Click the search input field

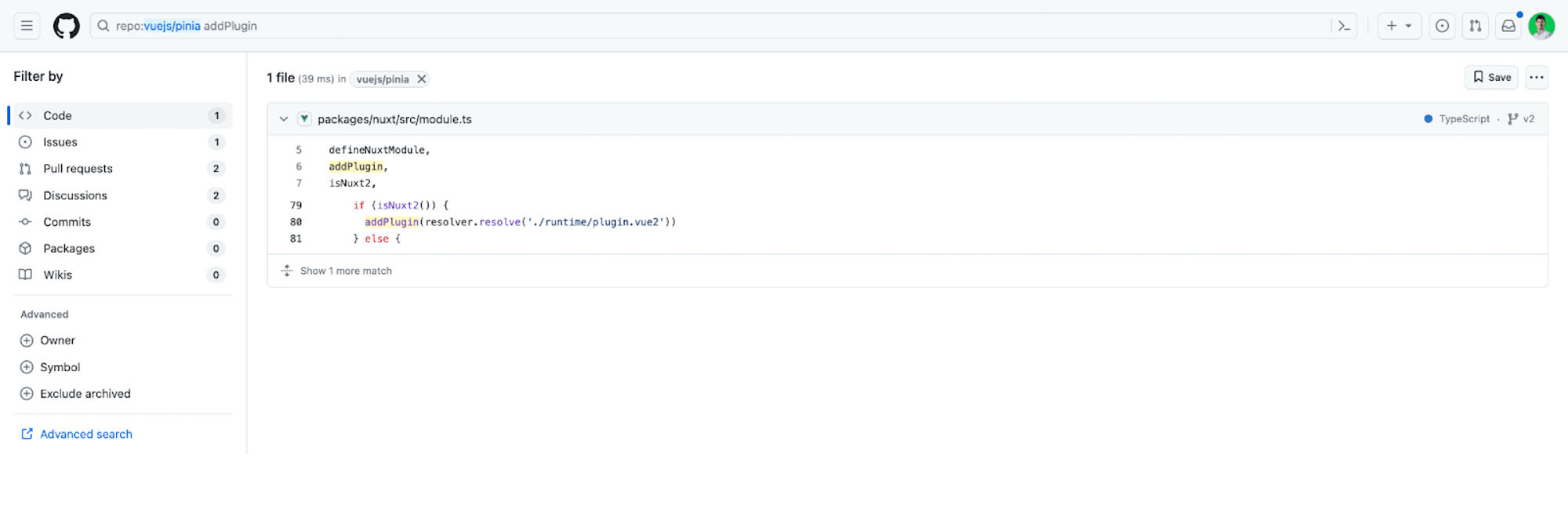coord(706,26)
